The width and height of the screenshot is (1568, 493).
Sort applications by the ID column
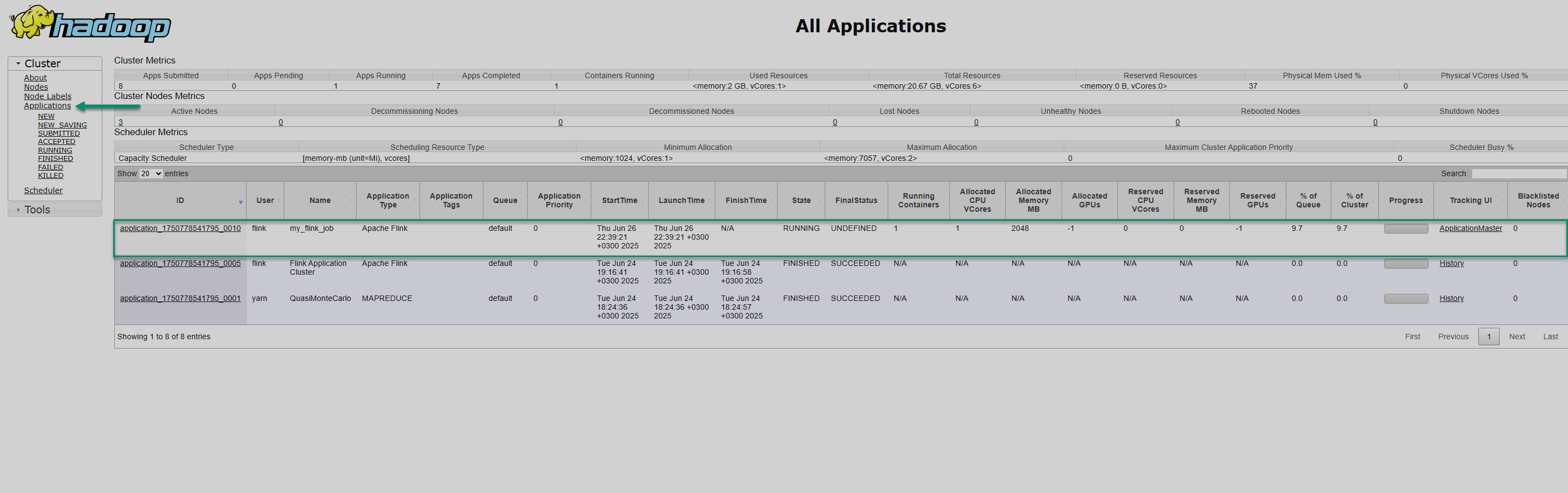point(179,200)
